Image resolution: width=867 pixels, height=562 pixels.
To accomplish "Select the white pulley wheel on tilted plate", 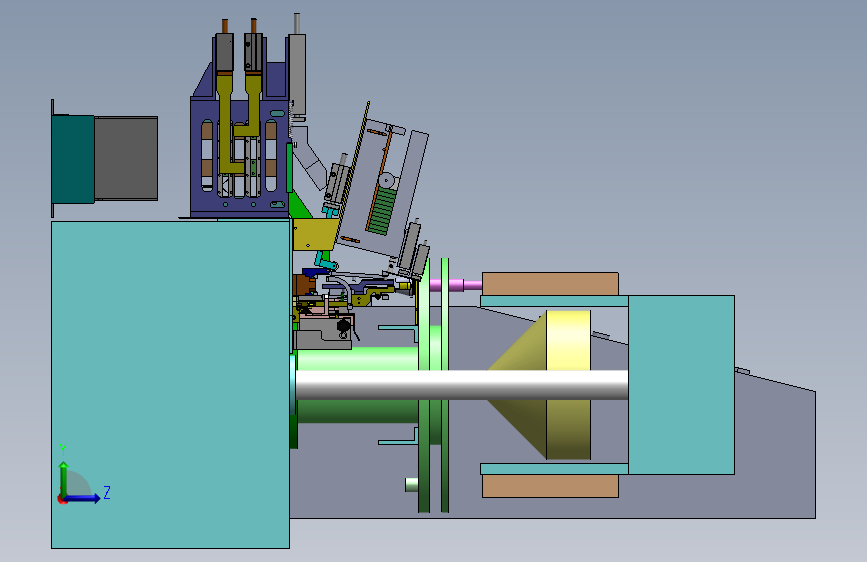I will point(386,180).
